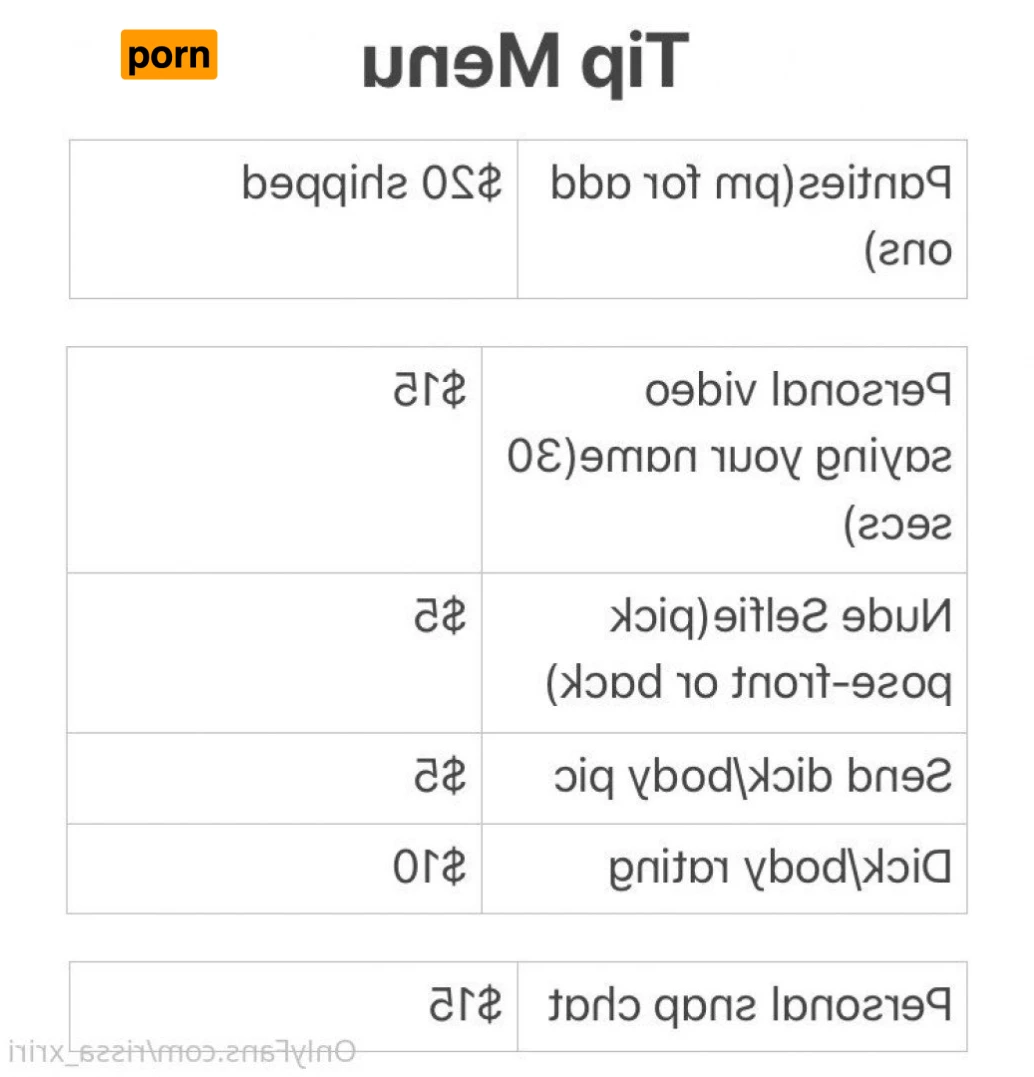Click the orange porn logo badge
This screenshot has height=1077, width=1034.
point(169,55)
